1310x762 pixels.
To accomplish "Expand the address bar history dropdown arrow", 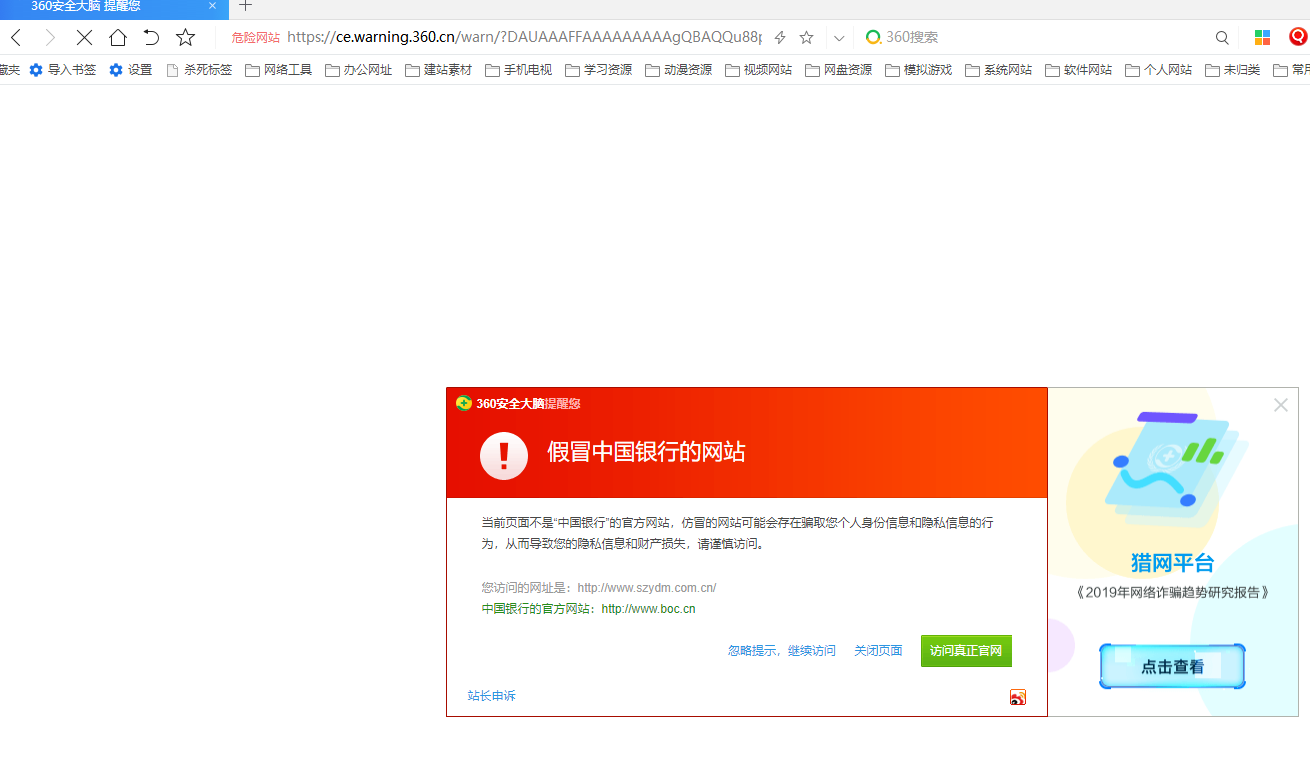I will pos(839,38).
